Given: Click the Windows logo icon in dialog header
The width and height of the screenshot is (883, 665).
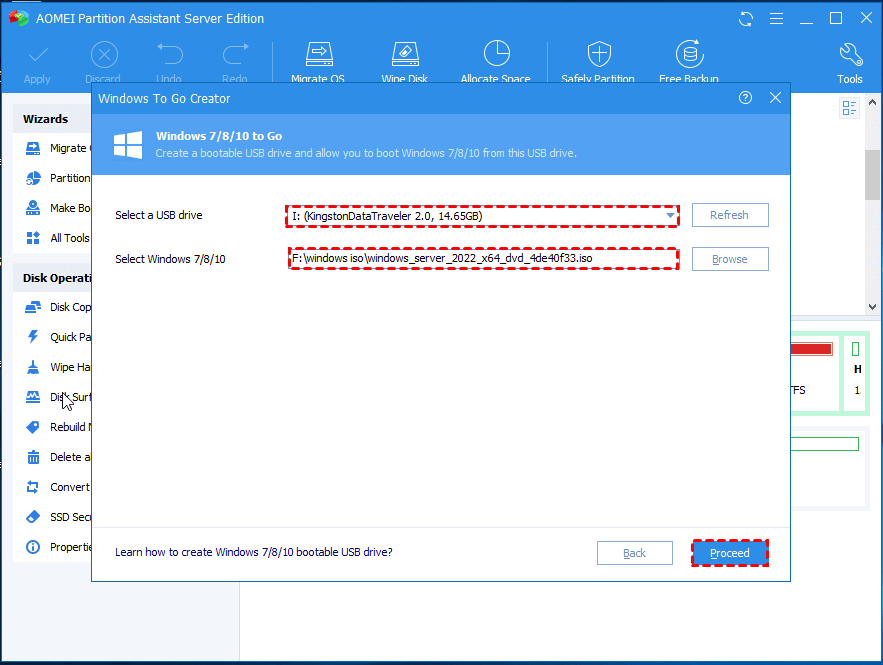Looking at the screenshot, I should click(128, 145).
